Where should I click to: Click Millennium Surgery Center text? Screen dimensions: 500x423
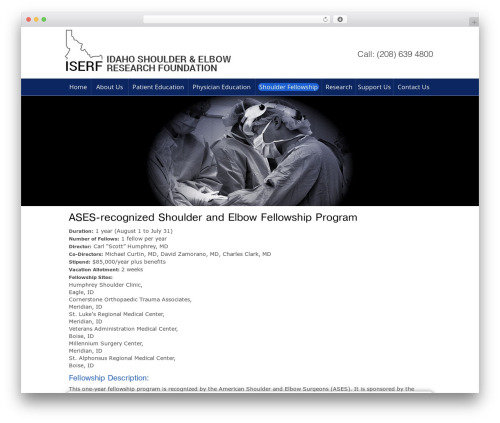106,343
